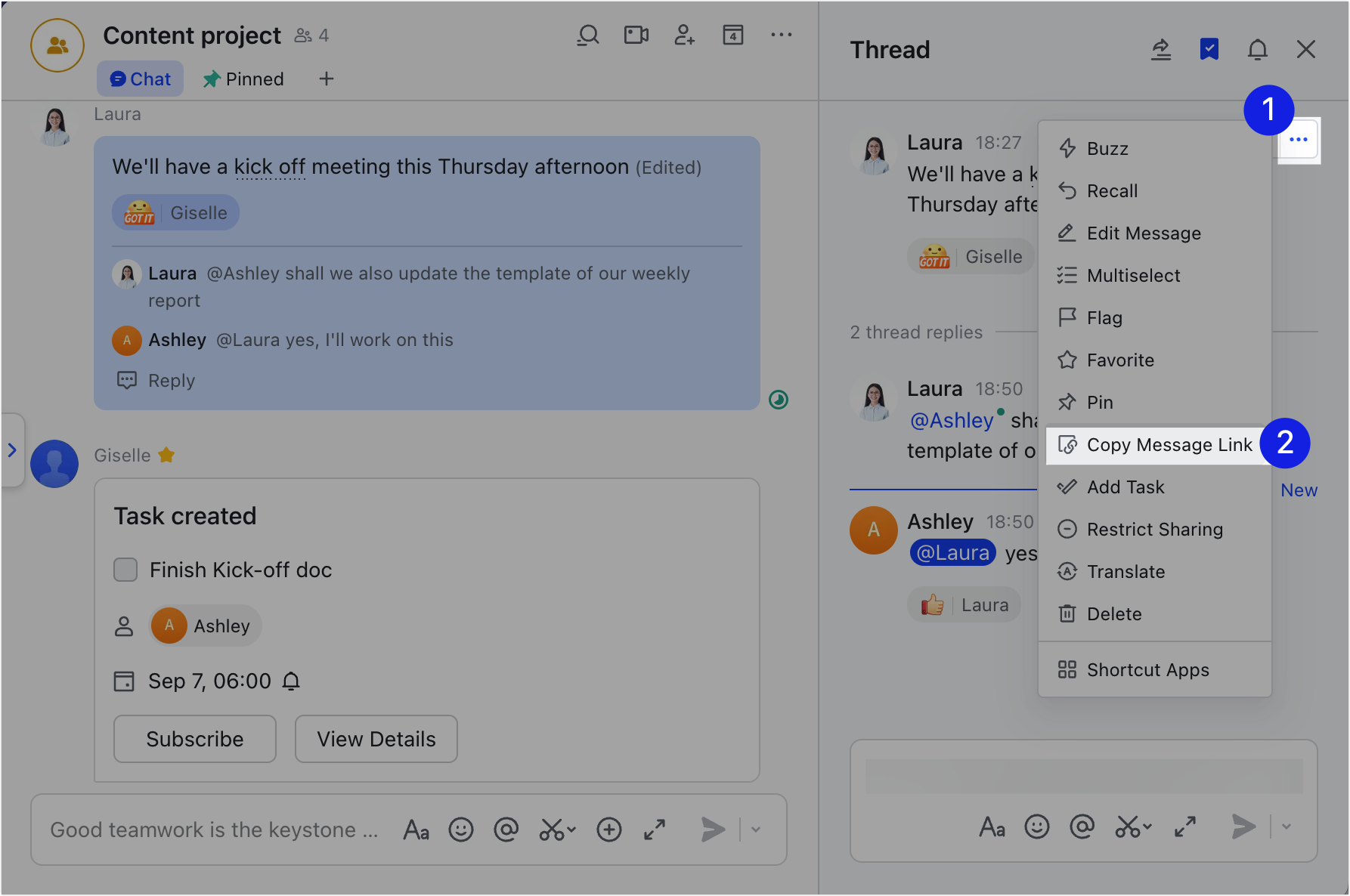Click Copy Message Link

1155,445
